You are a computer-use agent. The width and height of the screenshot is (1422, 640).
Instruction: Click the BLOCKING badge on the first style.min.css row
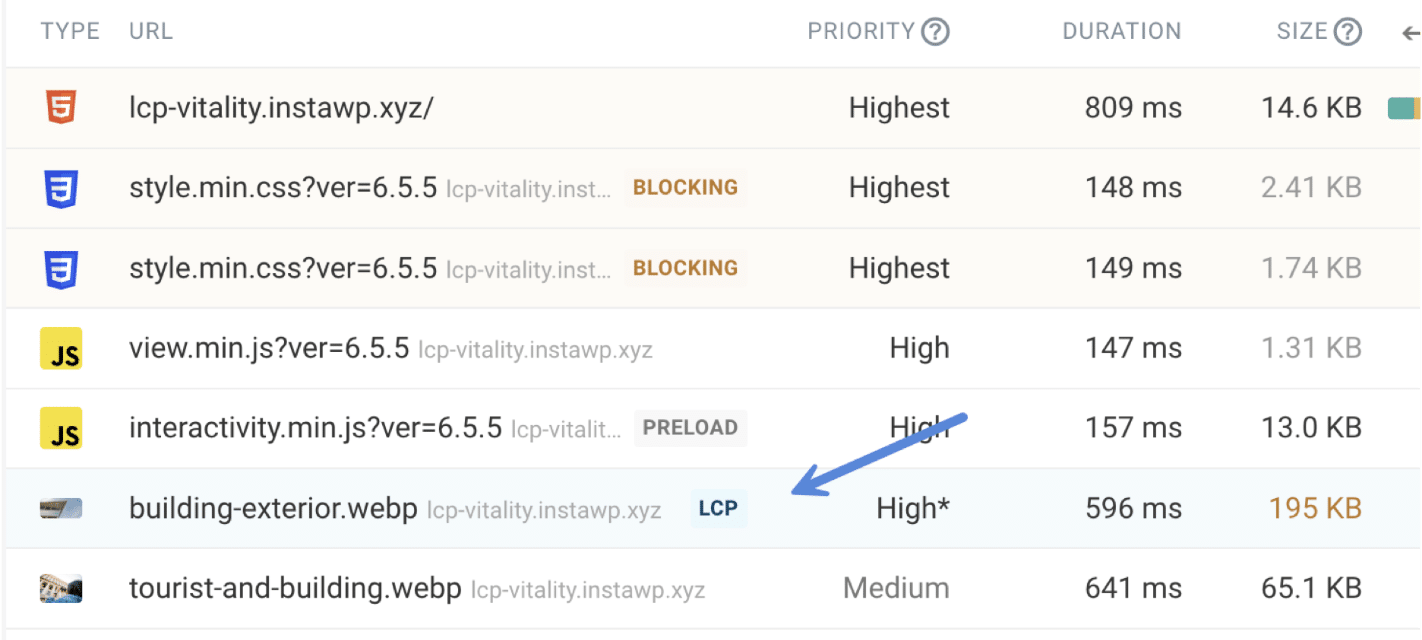coord(685,187)
